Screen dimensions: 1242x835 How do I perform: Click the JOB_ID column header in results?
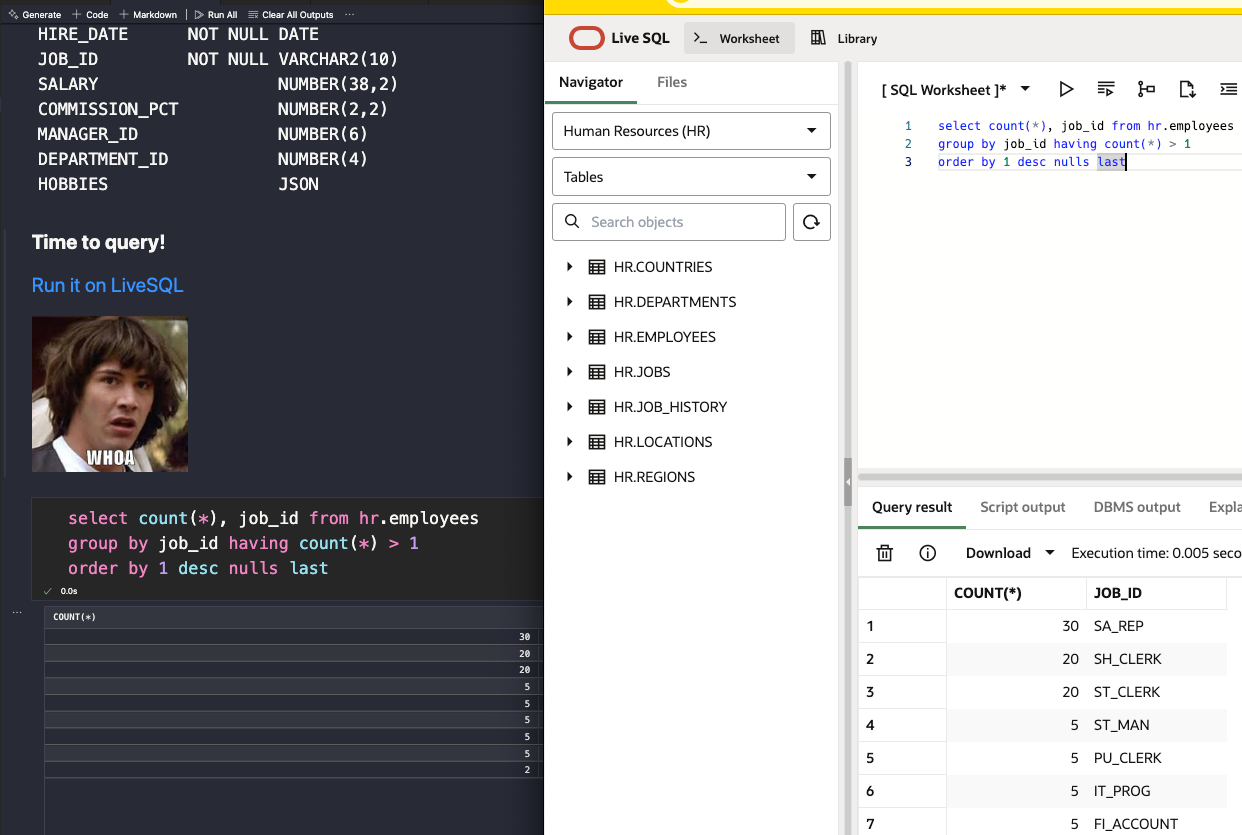pos(1156,593)
